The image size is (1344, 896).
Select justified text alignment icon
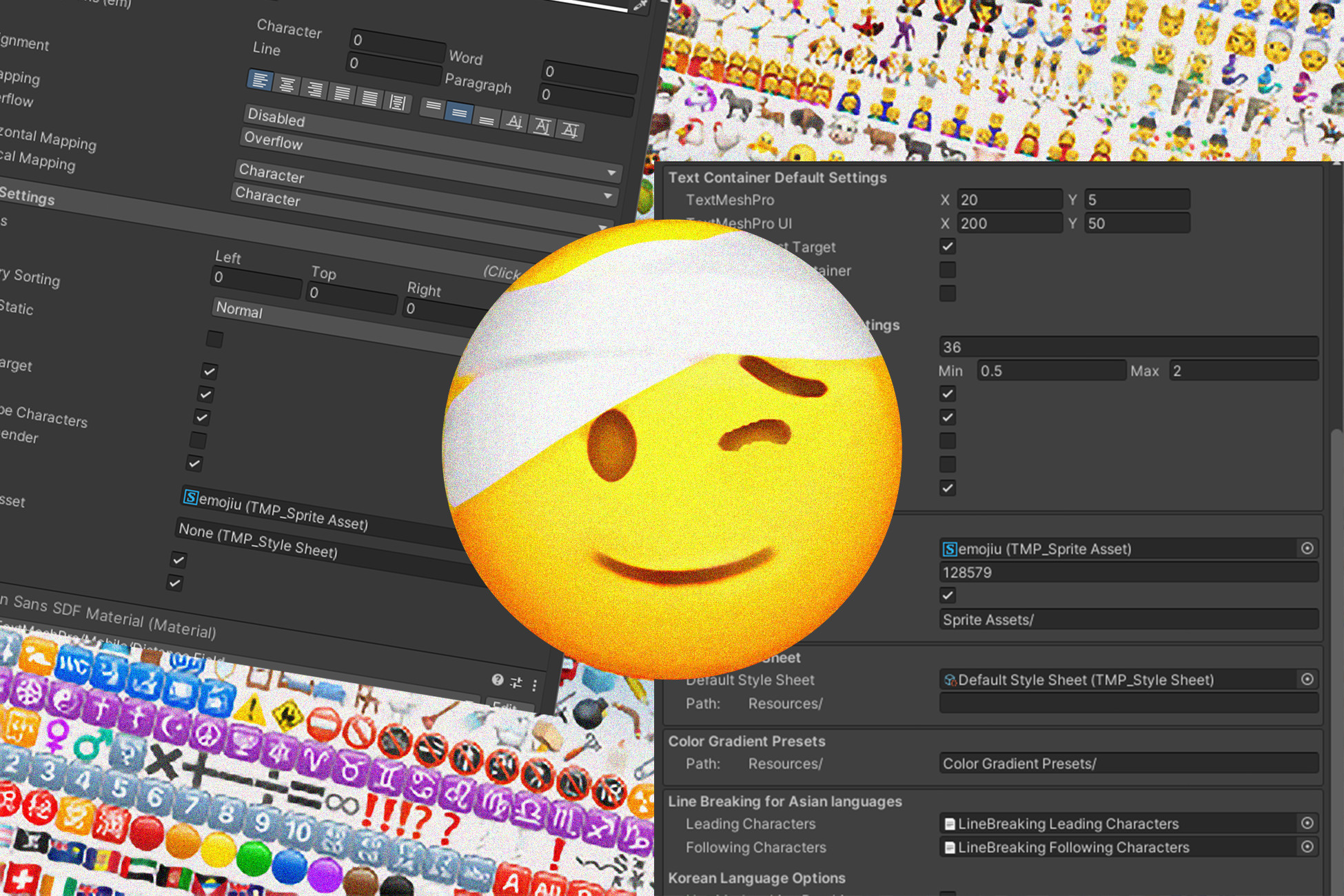(x=342, y=93)
